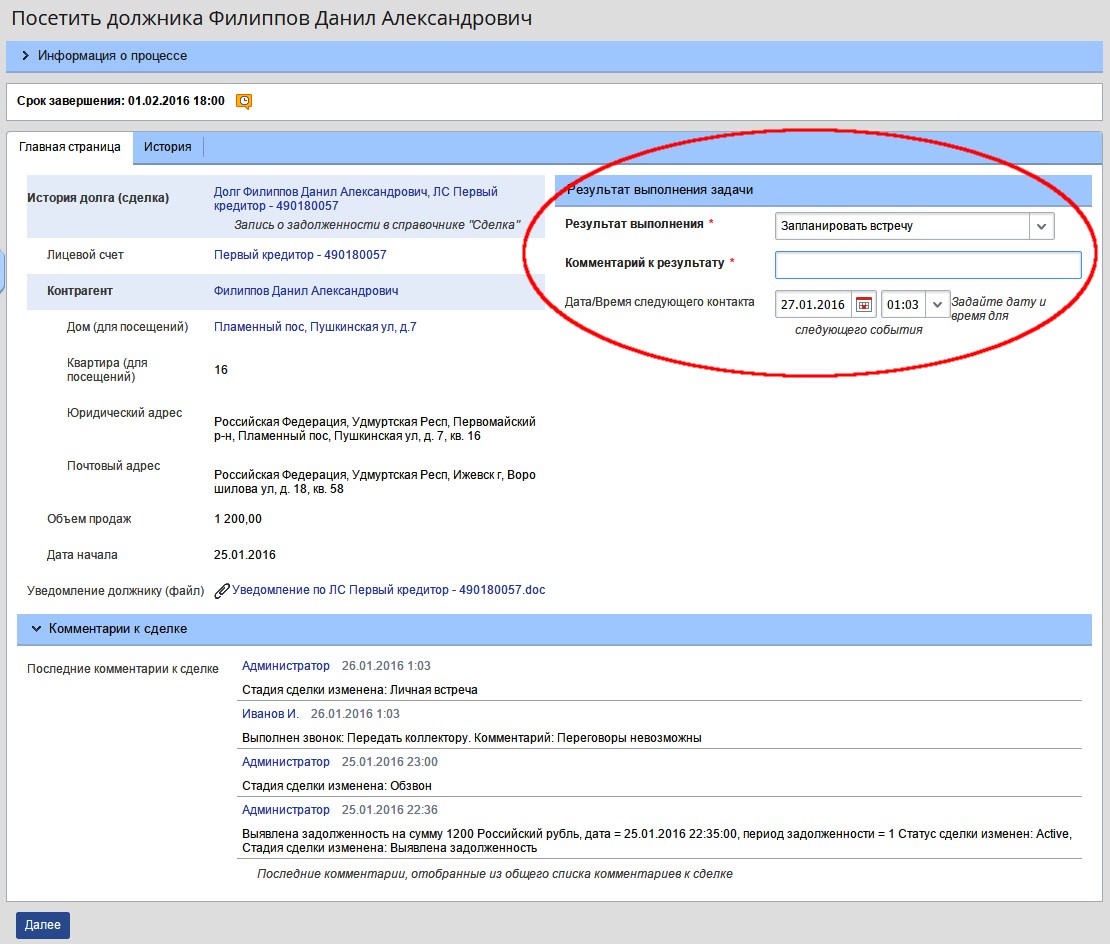Click 'Администратор' on the 25.01.2016 22:36 comment
The width and height of the screenshot is (1110, 944).
[285, 810]
